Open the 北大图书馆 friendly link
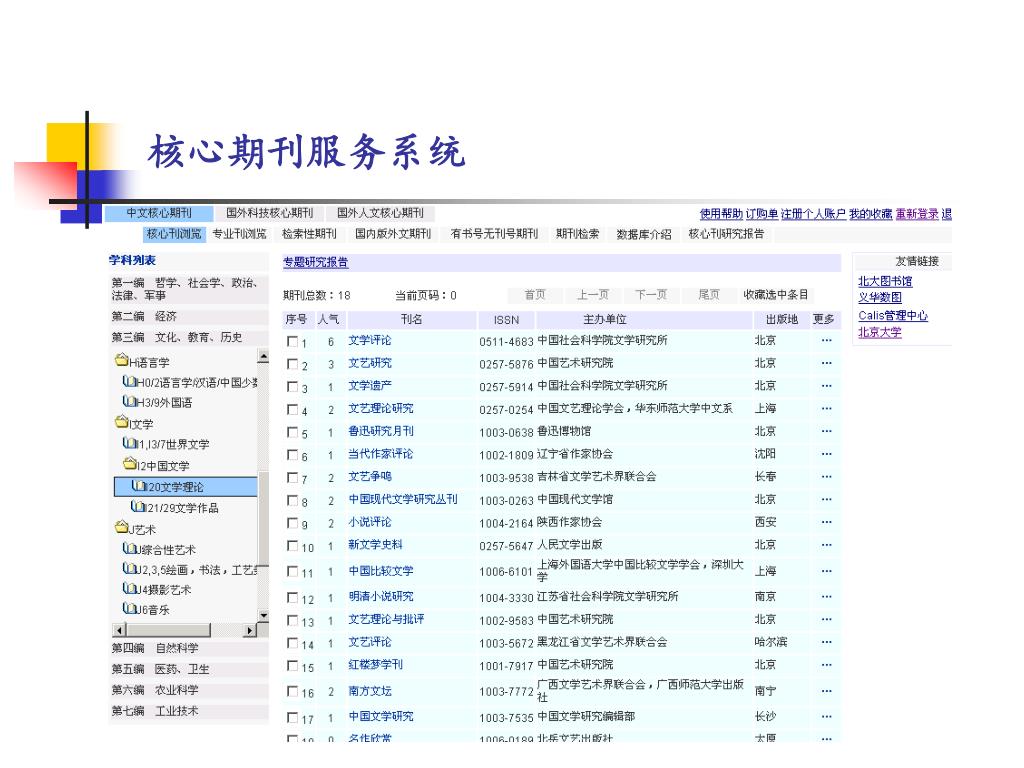1024x768 pixels. [885, 281]
